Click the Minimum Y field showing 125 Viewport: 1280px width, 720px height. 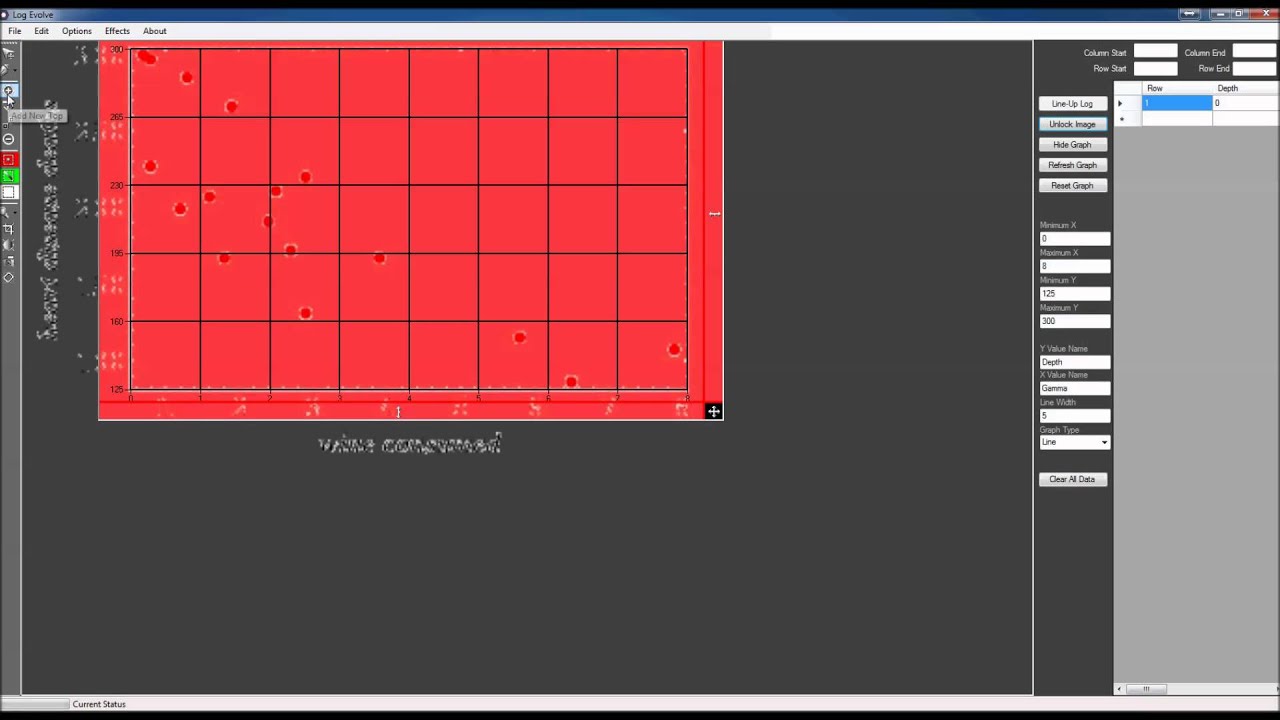[x=1075, y=294]
